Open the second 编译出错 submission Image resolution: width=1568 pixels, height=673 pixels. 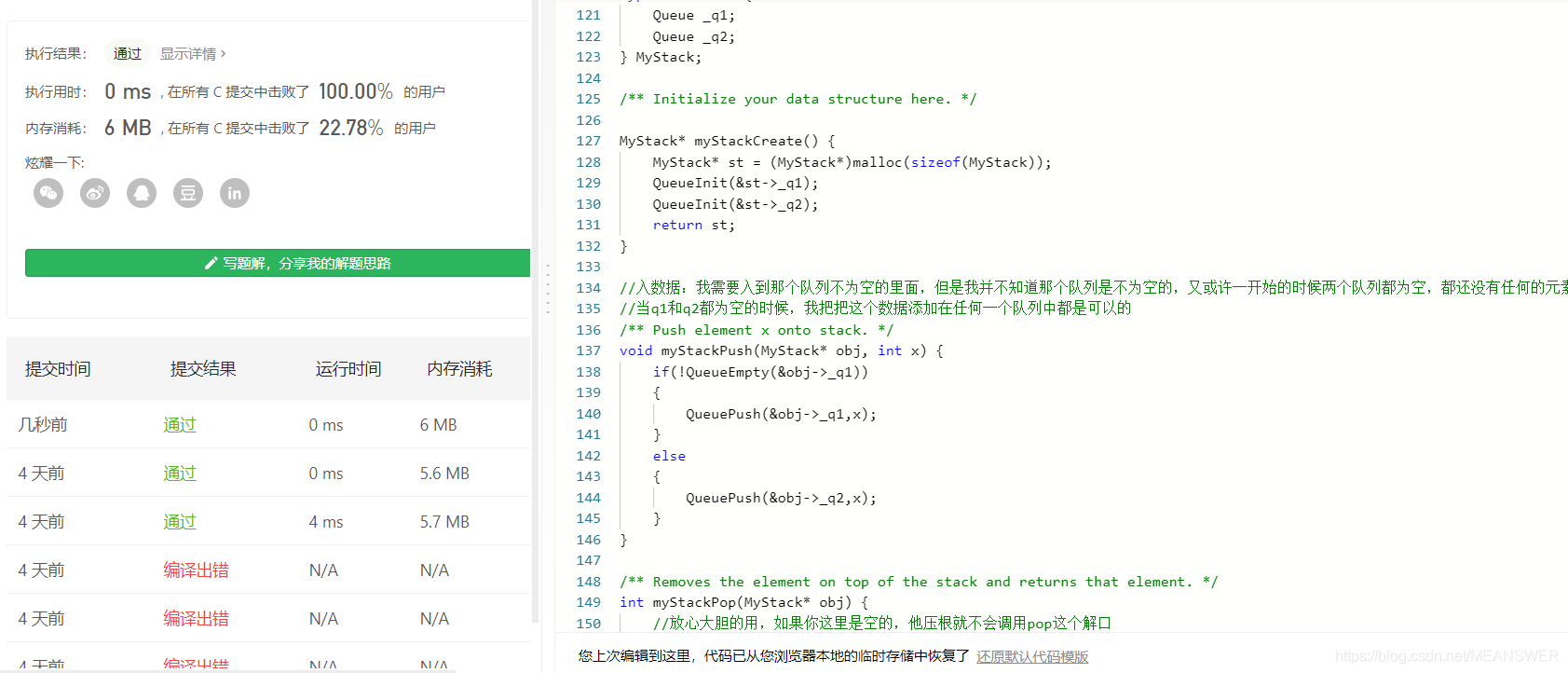coord(196,619)
